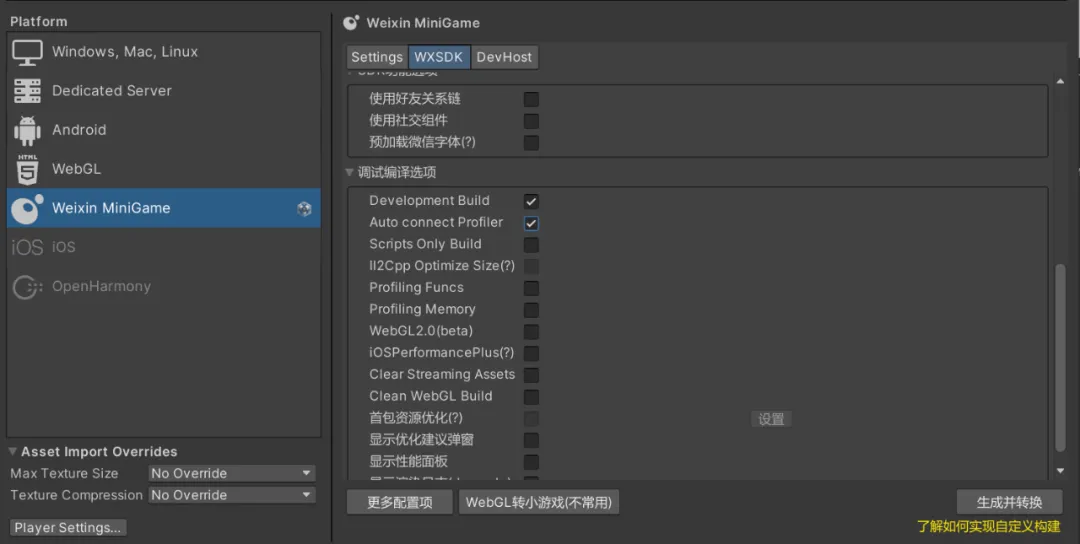This screenshot has height=544, width=1080.
Task: Select the Dedicated Server platform
Action: [x=164, y=91]
